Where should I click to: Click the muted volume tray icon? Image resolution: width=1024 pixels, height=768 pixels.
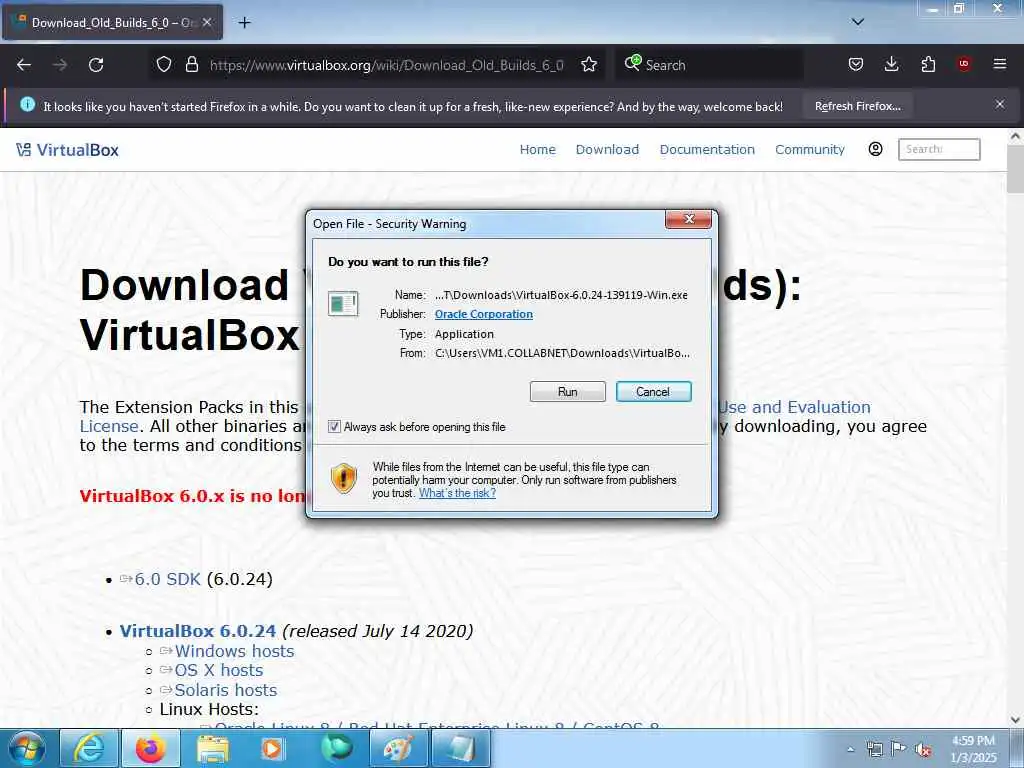click(x=923, y=750)
